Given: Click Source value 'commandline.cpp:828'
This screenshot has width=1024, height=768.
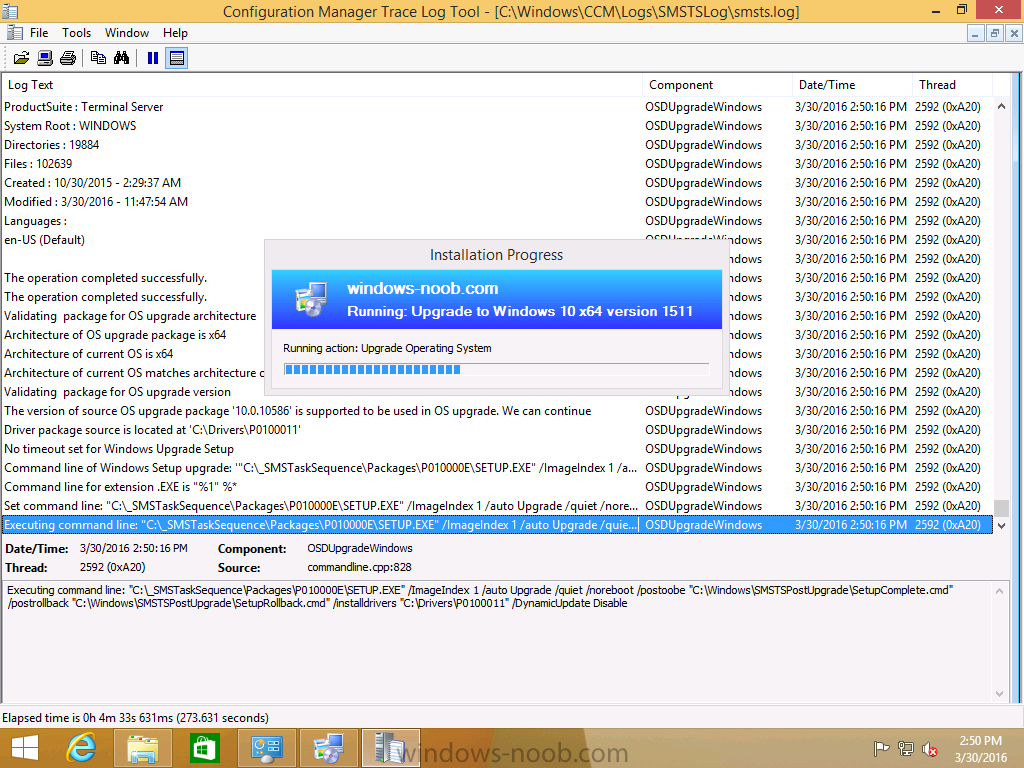Looking at the screenshot, I should 359,568.
